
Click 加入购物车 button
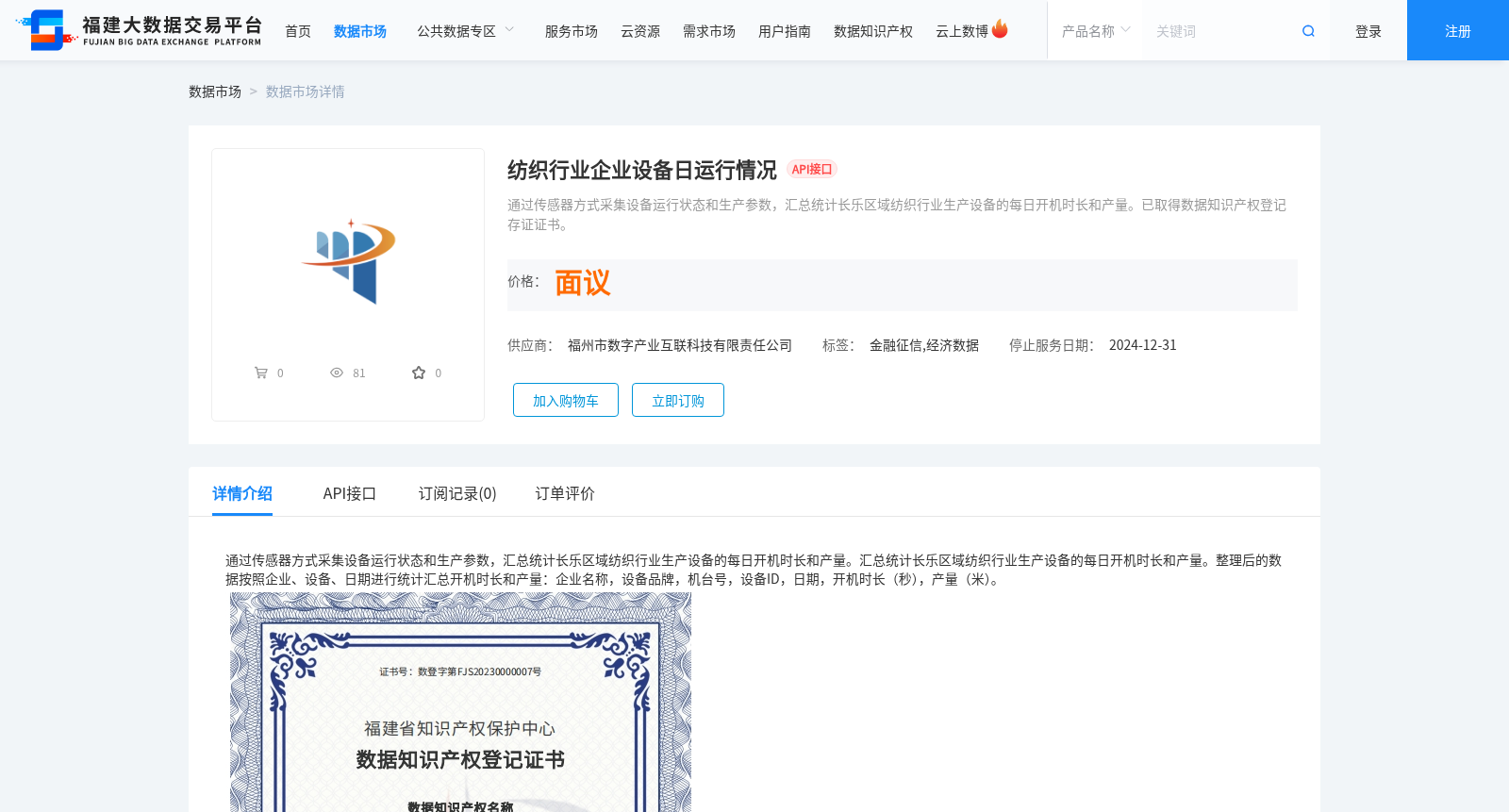click(566, 400)
